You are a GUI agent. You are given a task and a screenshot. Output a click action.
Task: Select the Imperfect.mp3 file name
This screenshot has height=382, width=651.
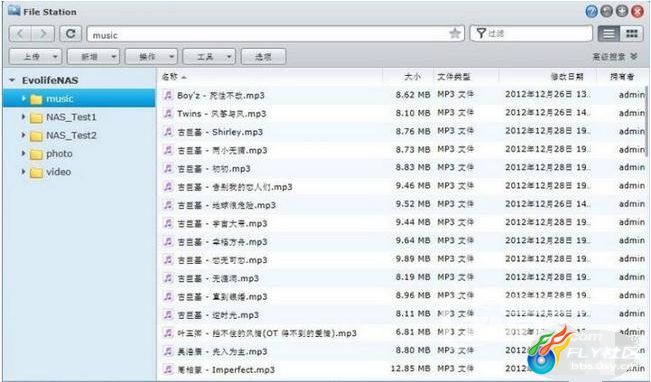[x=226, y=370]
